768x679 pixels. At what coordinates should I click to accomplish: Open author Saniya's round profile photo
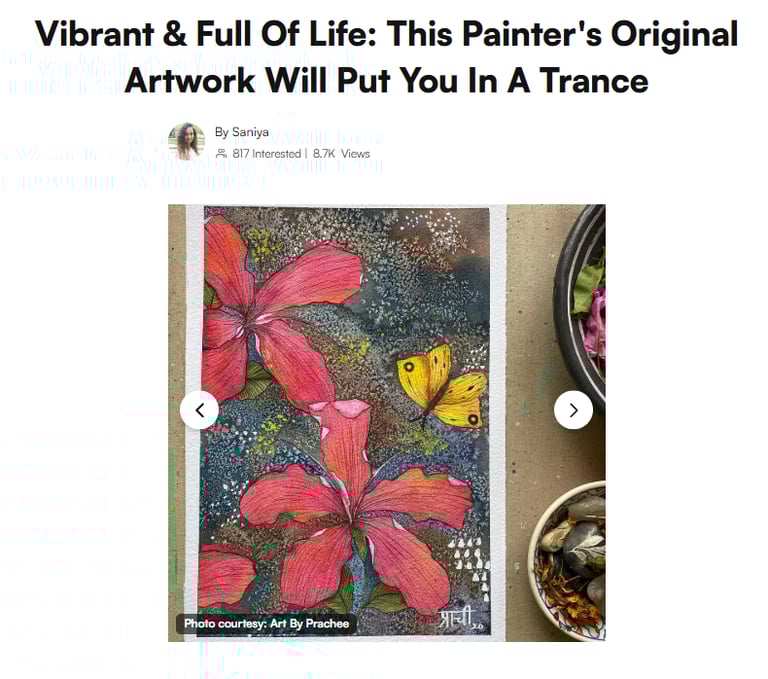(186, 141)
